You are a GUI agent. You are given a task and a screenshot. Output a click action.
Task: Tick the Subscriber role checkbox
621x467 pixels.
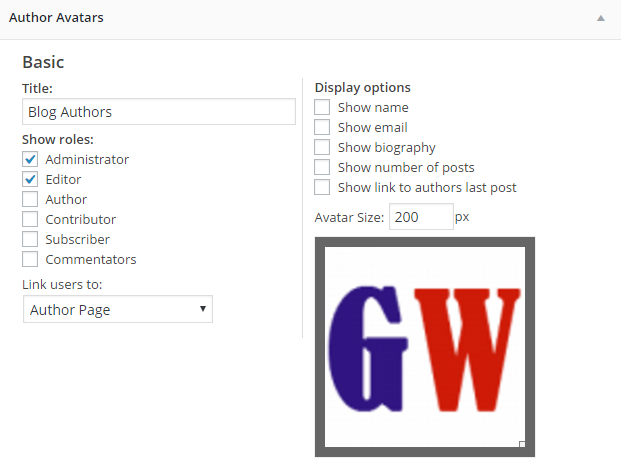tap(30, 239)
